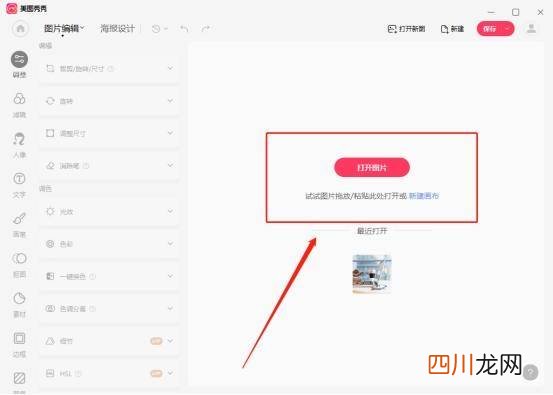Click the redo arrow in toolbar
553x395 pixels.
(x=206, y=29)
